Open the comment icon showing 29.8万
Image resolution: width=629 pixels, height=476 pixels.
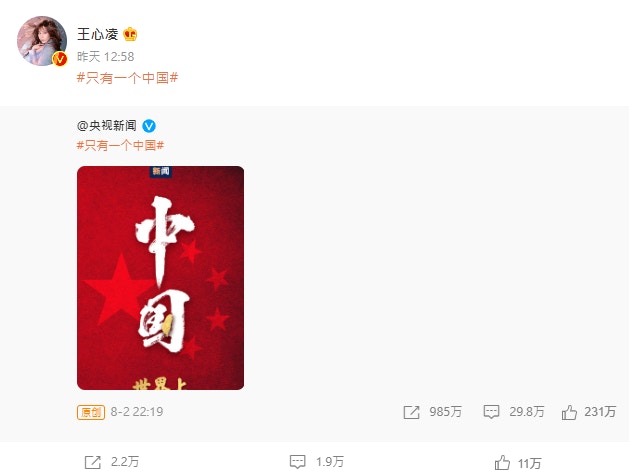491,412
